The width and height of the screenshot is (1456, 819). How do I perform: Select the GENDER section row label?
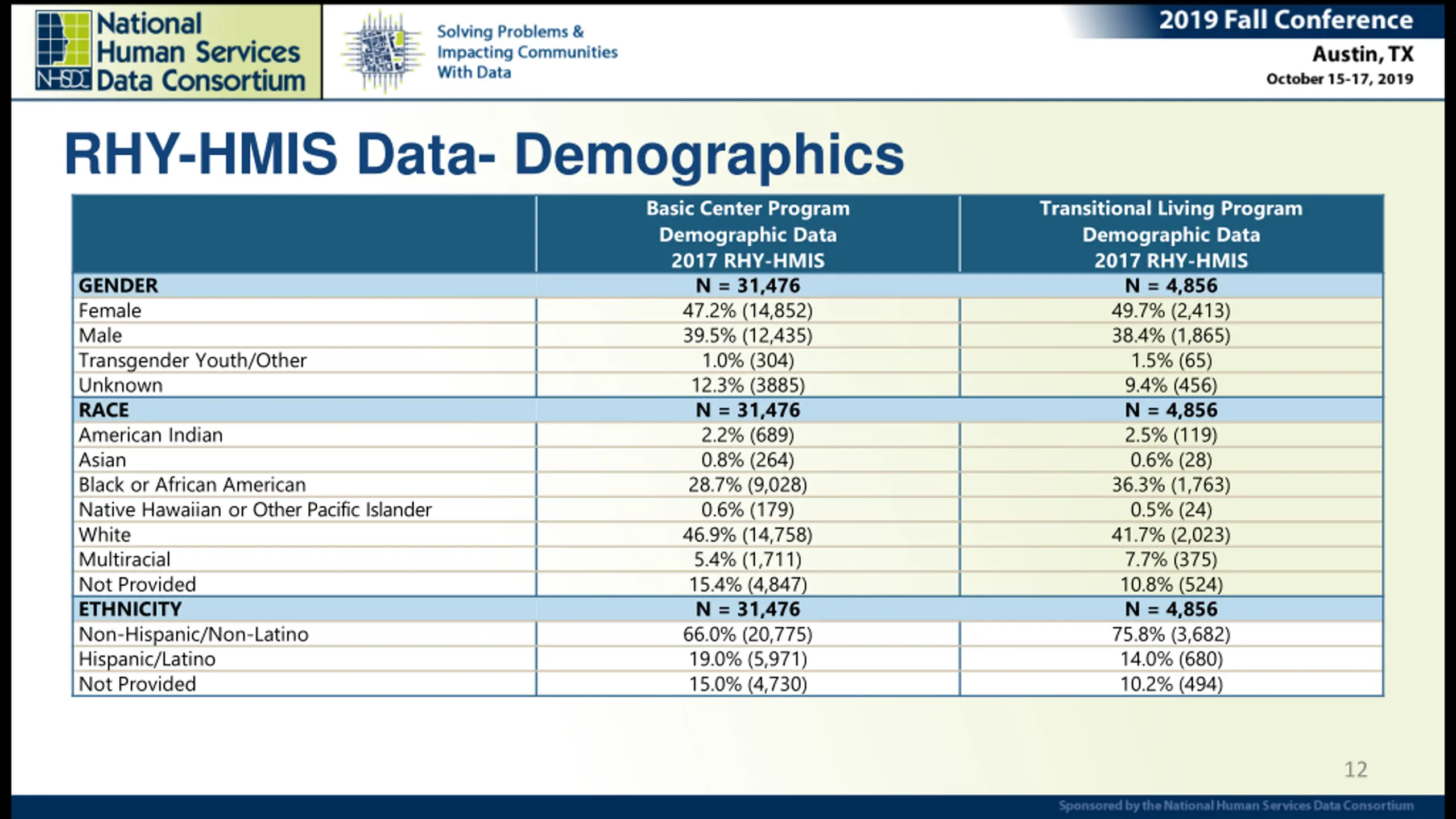pos(118,286)
